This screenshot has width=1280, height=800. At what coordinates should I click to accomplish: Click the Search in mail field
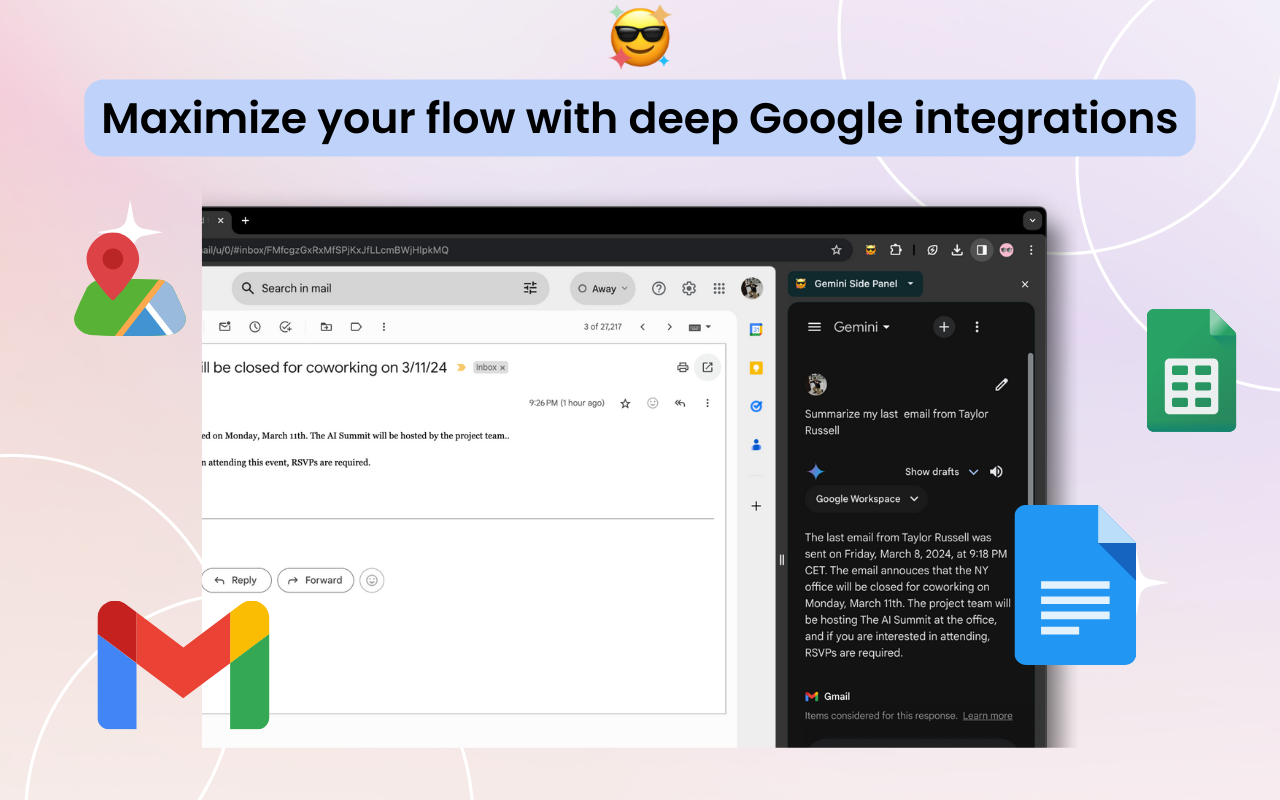point(380,288)
